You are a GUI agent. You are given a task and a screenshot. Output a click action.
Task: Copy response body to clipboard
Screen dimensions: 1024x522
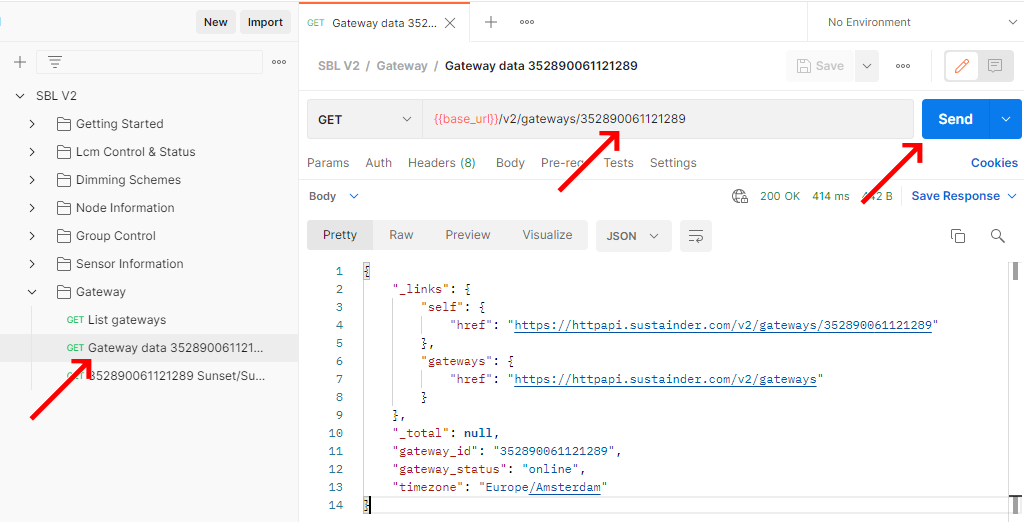tap(957, 236)
